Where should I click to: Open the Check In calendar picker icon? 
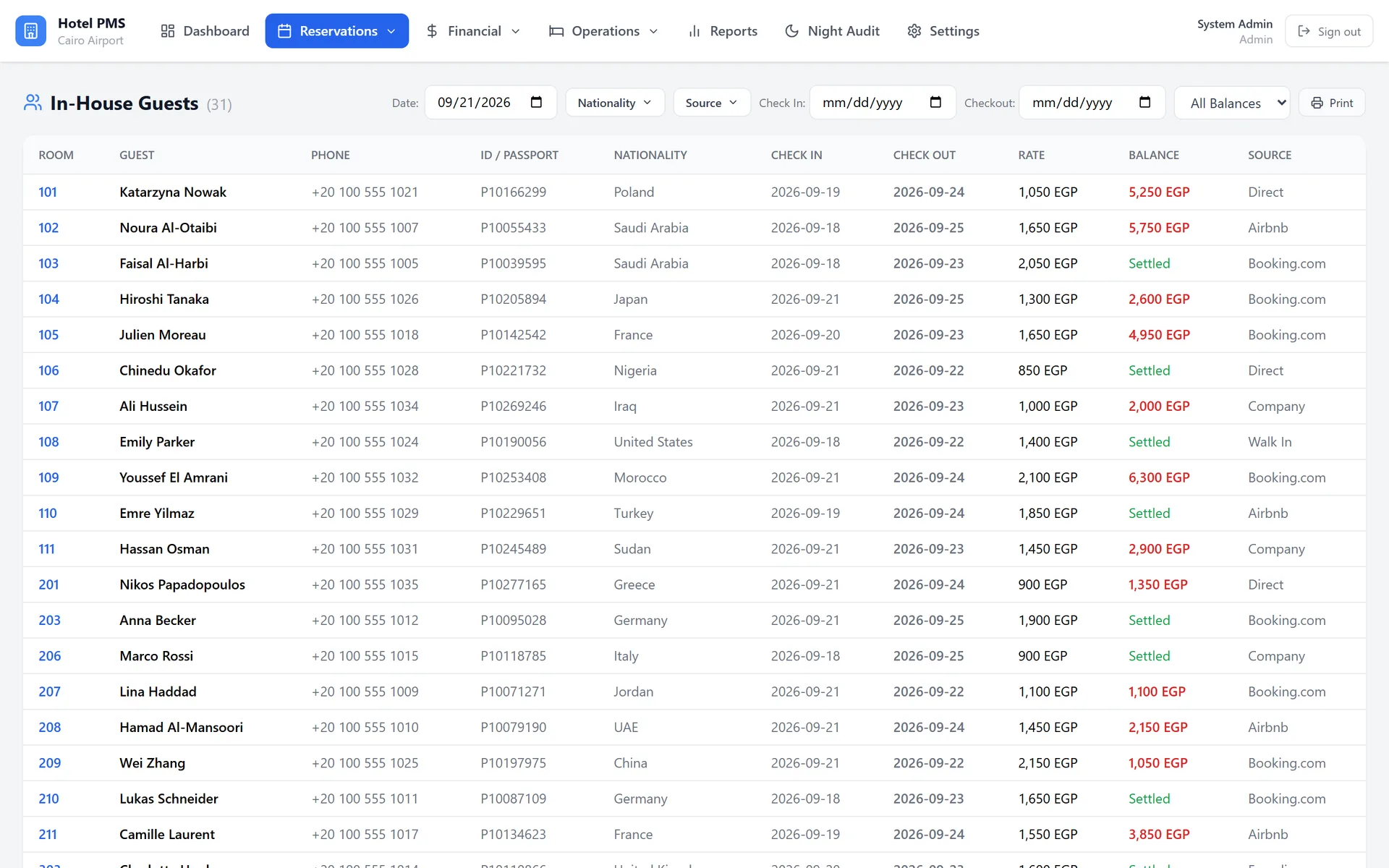(x=935, y=102)
